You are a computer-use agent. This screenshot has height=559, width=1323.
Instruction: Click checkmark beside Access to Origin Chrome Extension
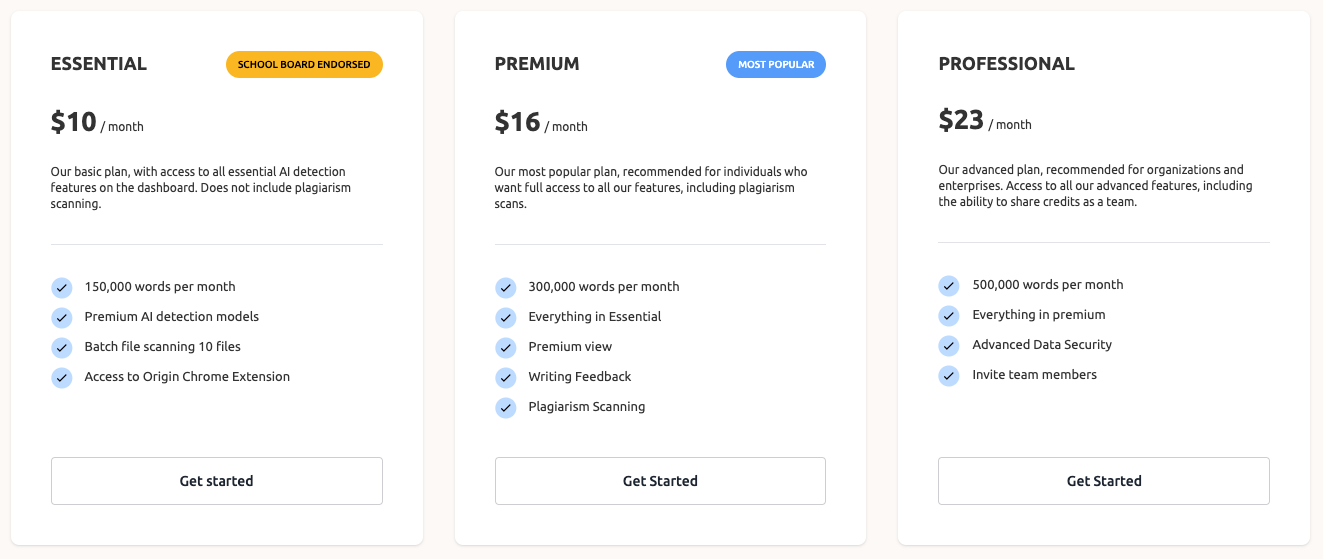62,378
